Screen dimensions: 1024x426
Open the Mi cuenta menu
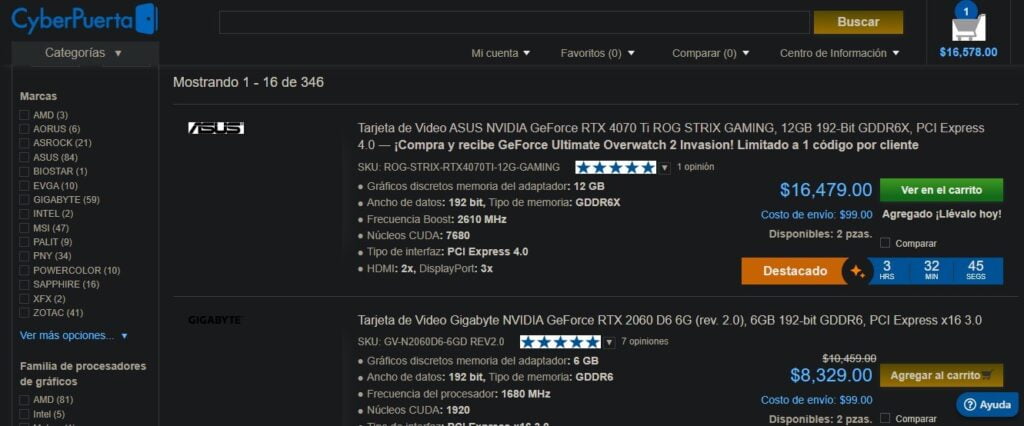pos(500,54)
